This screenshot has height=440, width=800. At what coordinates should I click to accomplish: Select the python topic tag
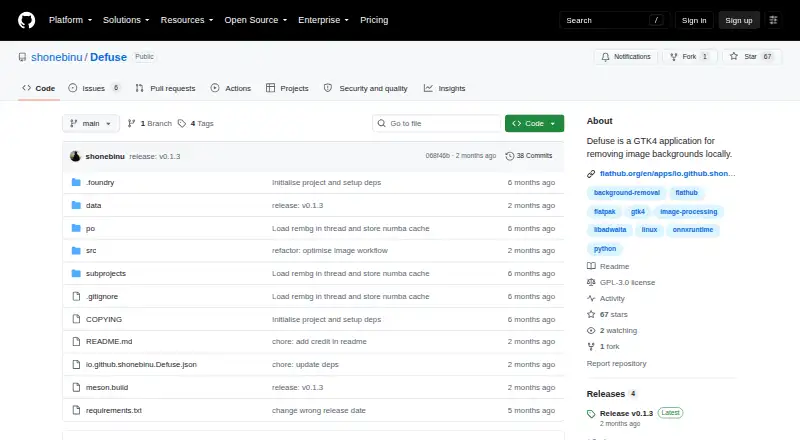(605, 249)
